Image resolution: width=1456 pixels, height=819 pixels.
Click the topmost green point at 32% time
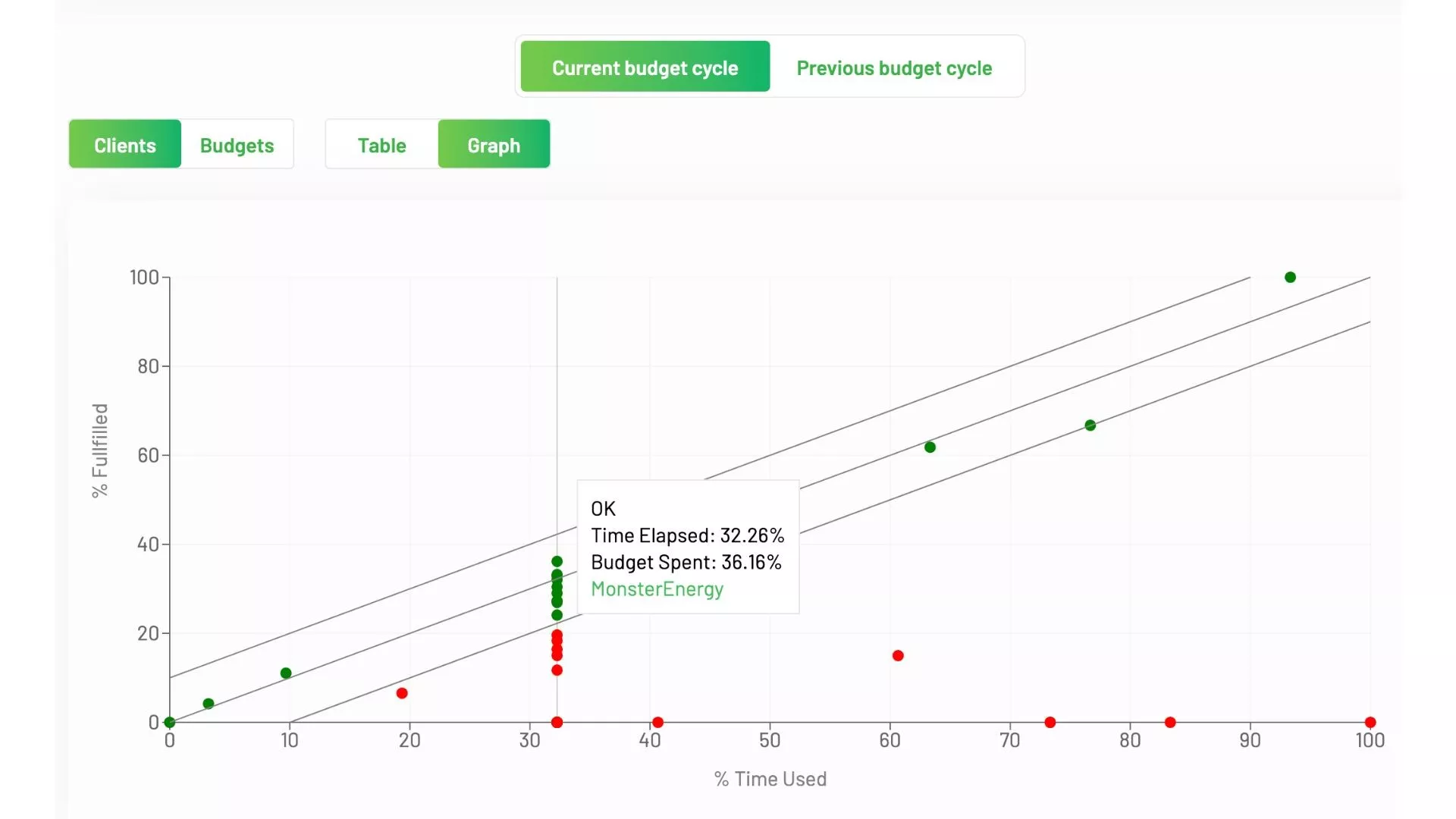tap(557, 561)
